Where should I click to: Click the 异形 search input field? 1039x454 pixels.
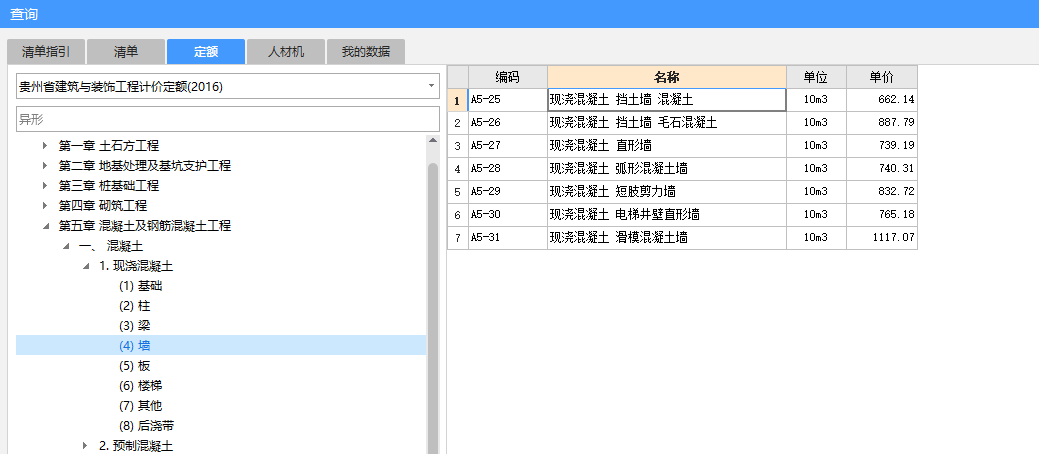pyautogui.click(x=228, y=119)
